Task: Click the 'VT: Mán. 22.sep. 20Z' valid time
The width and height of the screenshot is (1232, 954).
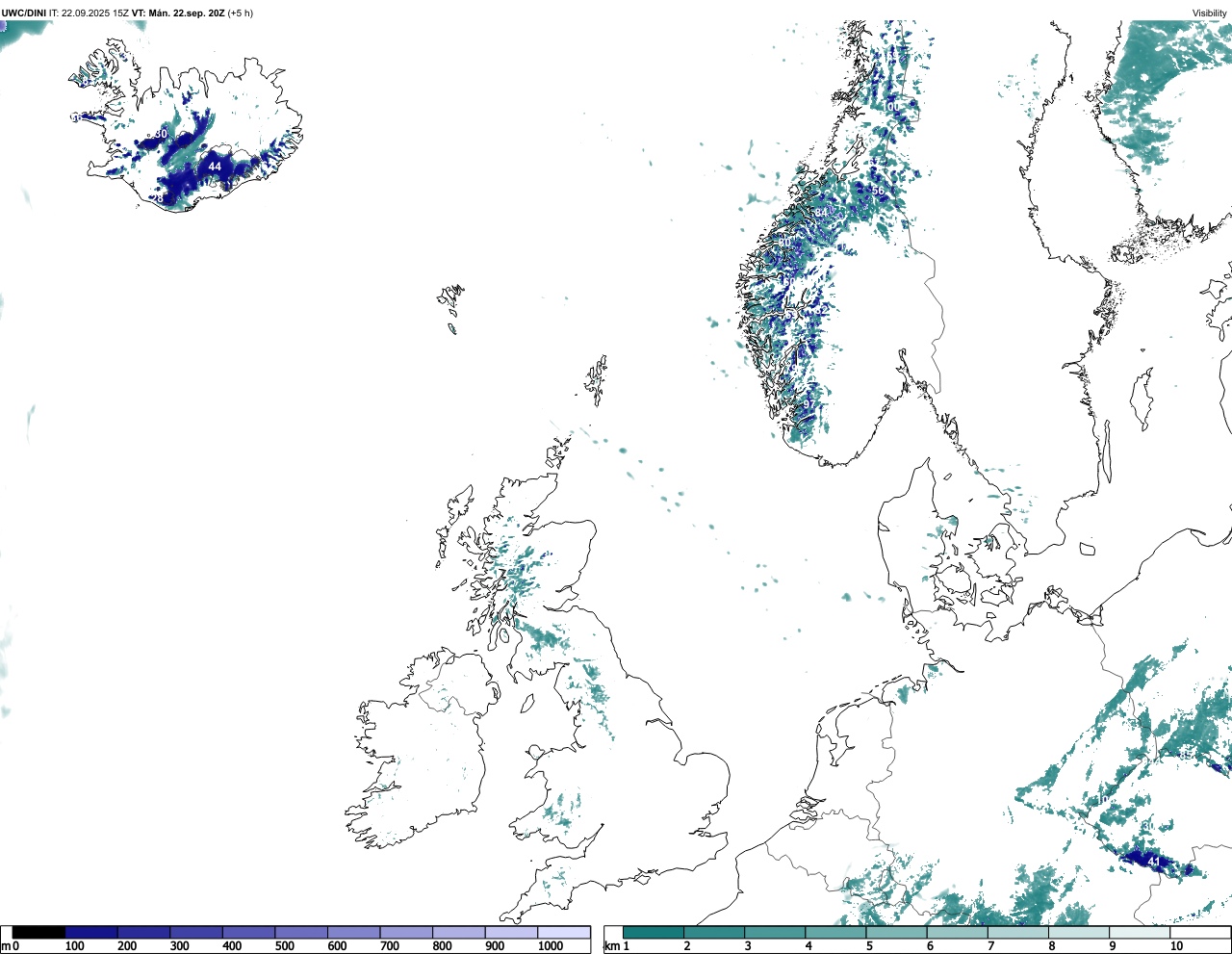Action: 178,13
